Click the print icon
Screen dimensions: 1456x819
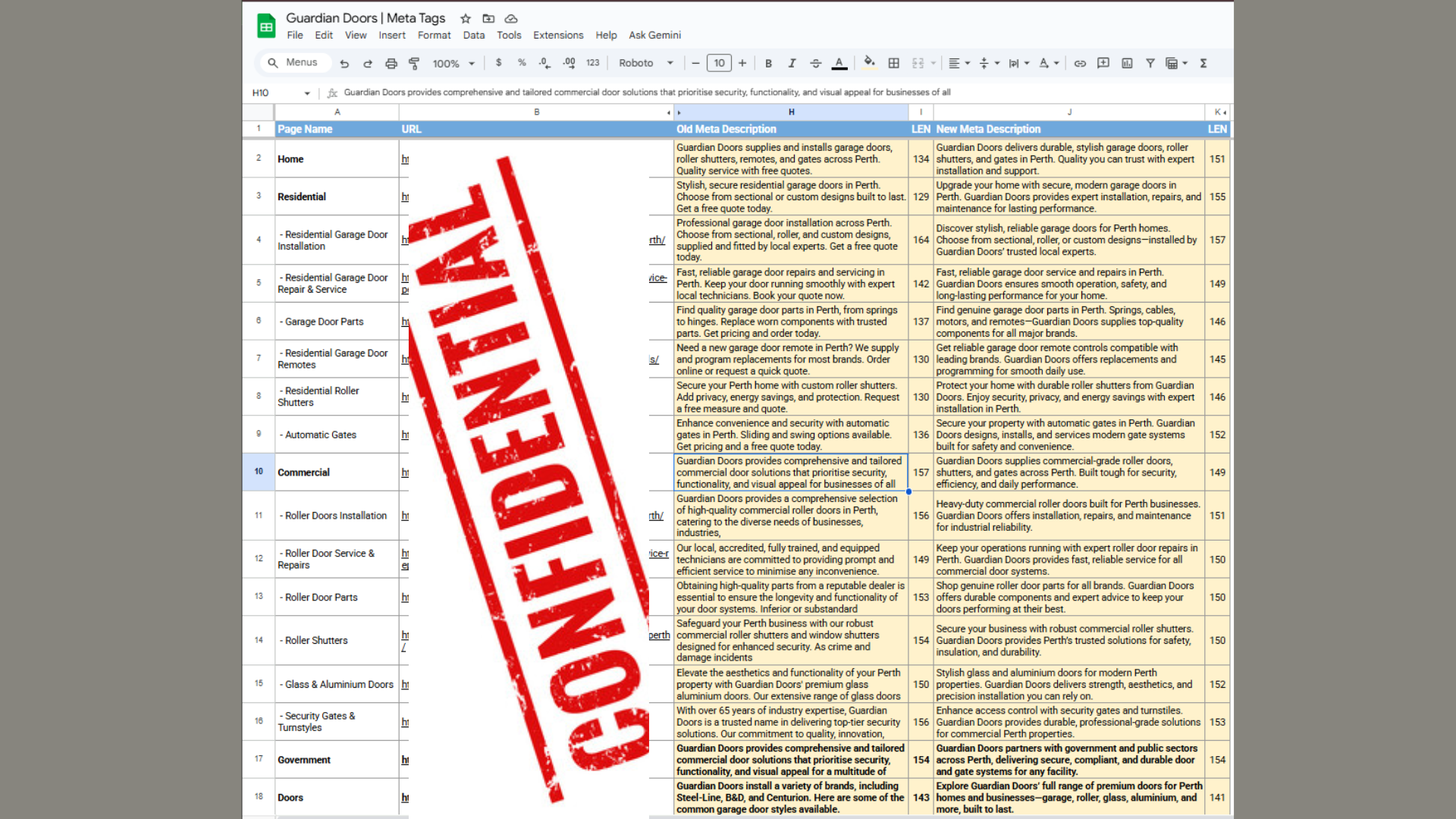pyautogui.click(x=391, y=64)
